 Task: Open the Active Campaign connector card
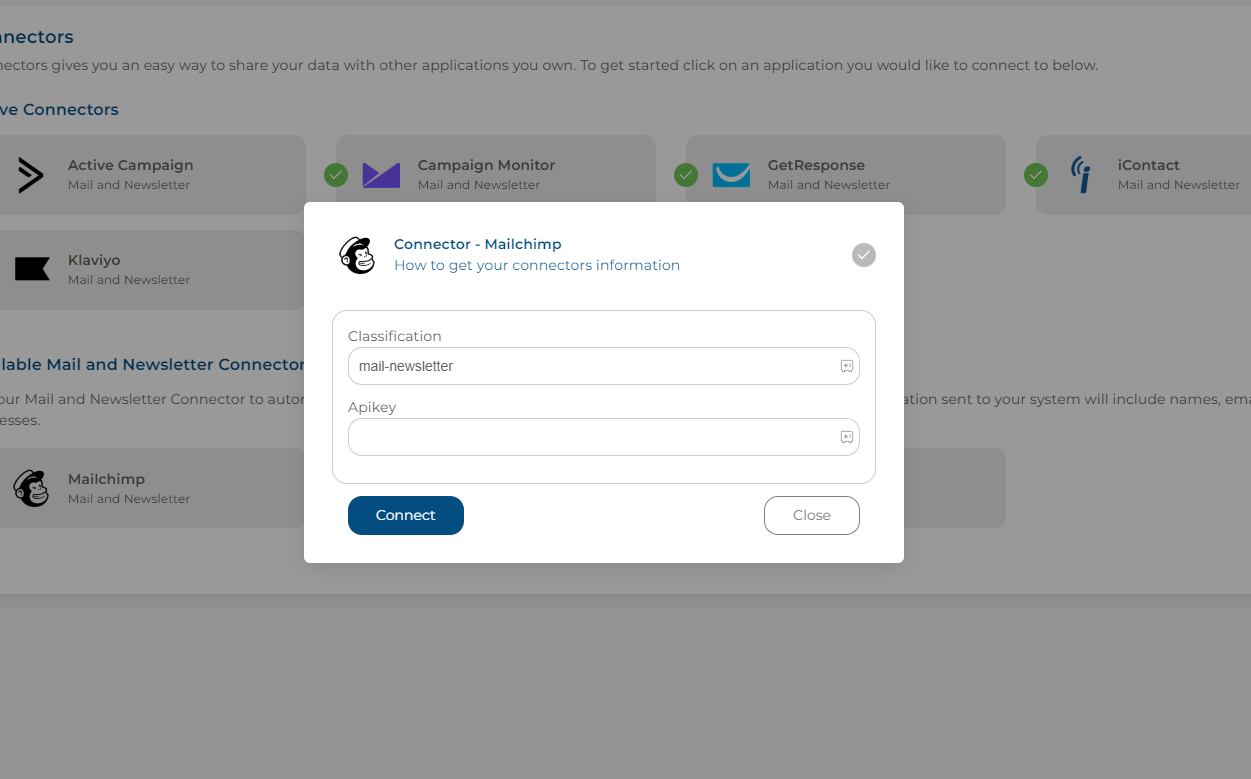coord(152,175)
